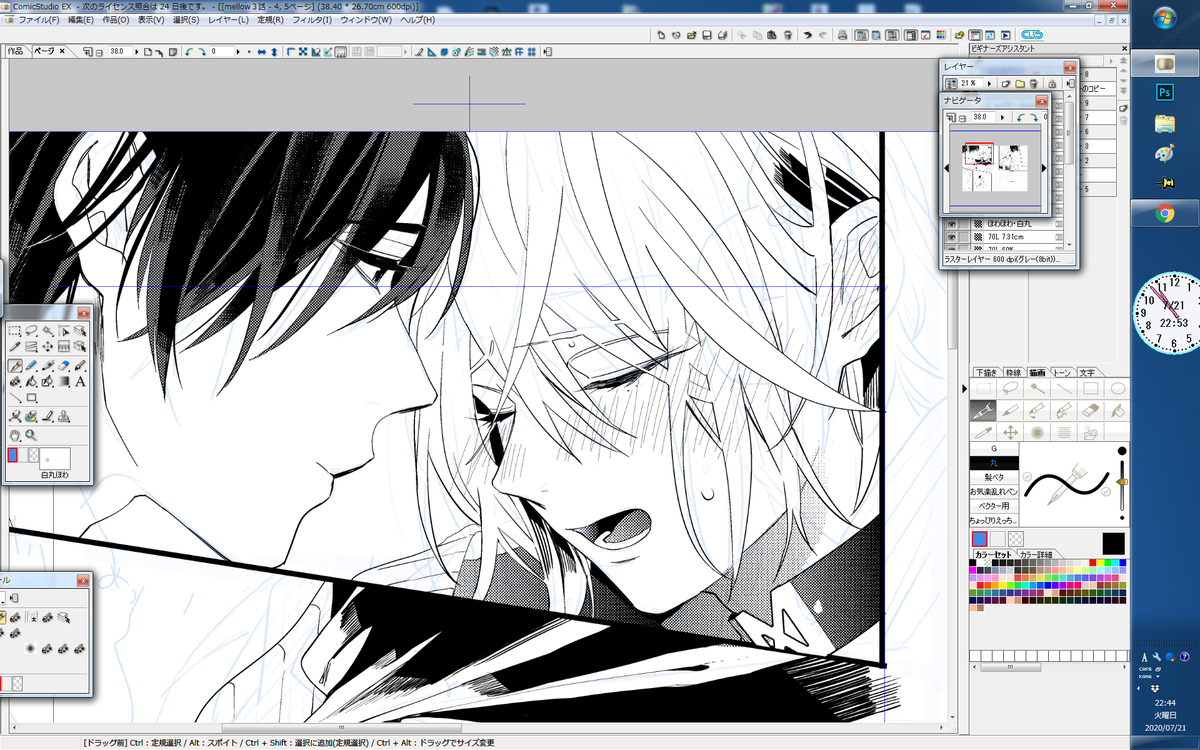
Task: Select the straight line tool in floating toolbox
Action: [x=14, y=398]
